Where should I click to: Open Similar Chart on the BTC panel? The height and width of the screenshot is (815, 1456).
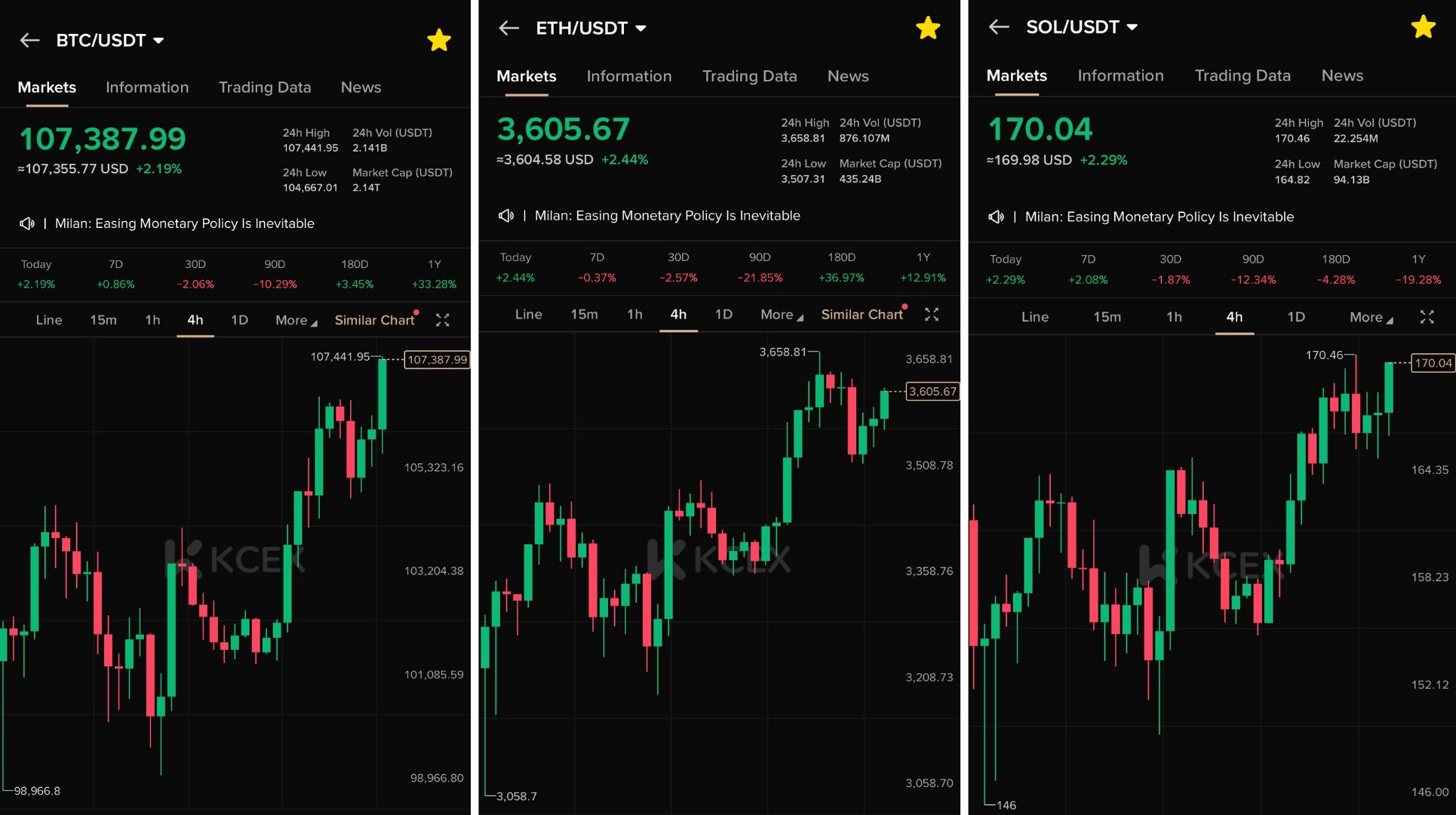tap(374, 320)
